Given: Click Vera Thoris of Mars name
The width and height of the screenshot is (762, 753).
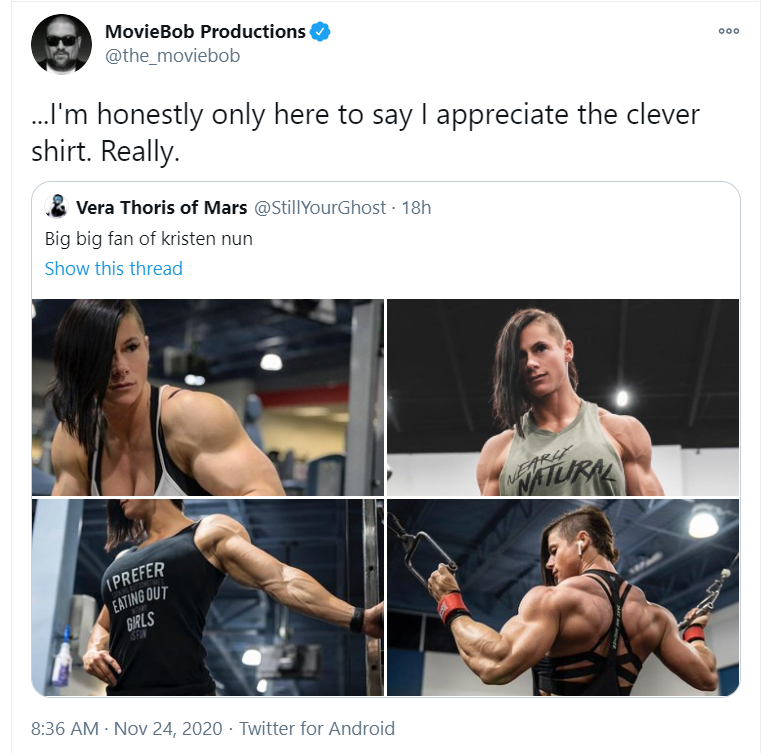Looking at the screenshot, I should (161, 208).
